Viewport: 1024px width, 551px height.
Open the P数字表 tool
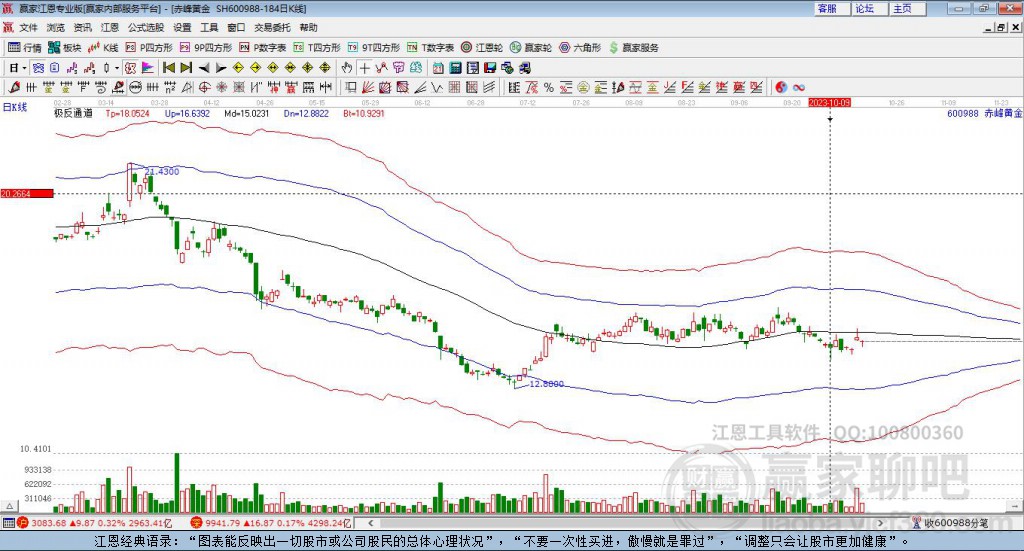click(x=263, y=48)
